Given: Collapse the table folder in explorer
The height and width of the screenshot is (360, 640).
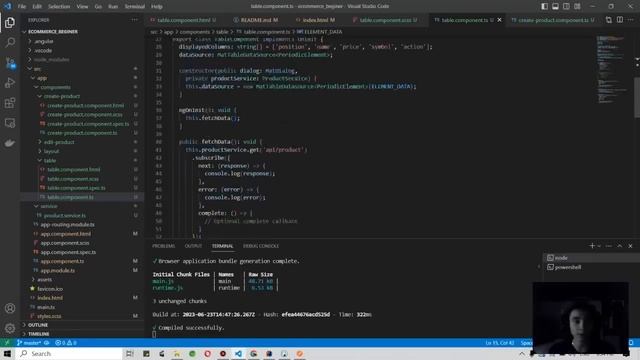Looking at the screenshot, I should pyautogui.click(x=82, y=160).
